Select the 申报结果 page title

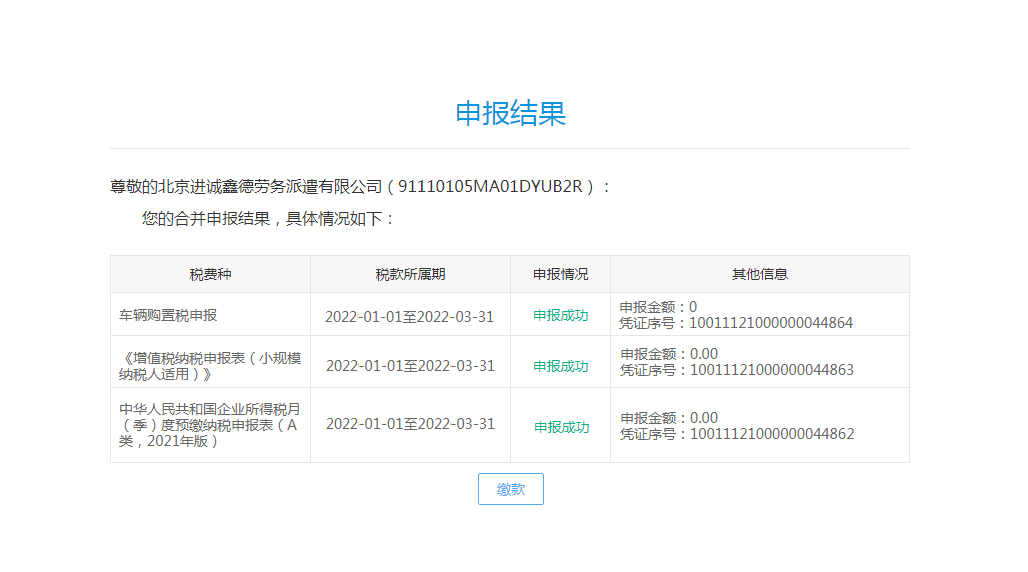coord(511,113)
